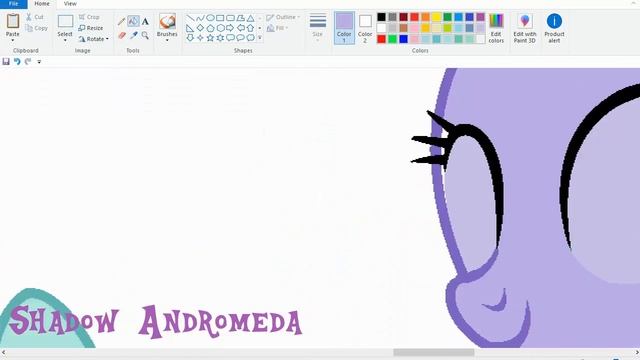Screen dimensions: 640x360
Task: Choose the dark red color swatch
Action: [x=403, y=17]
